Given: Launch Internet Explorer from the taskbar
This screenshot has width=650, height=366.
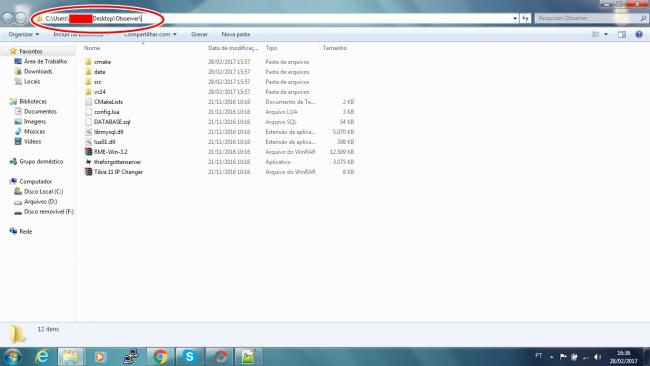Looking at the screenshot, I should (x=42, y=356).
